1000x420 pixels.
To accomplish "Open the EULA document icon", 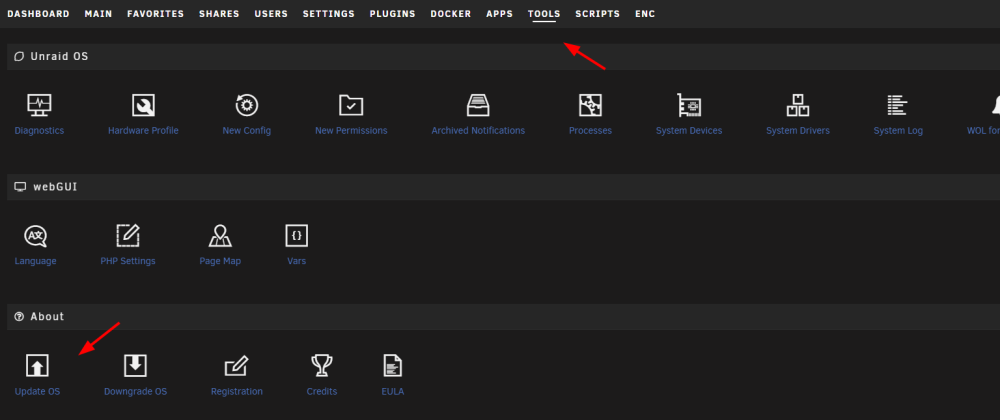I will coord(393,366).
